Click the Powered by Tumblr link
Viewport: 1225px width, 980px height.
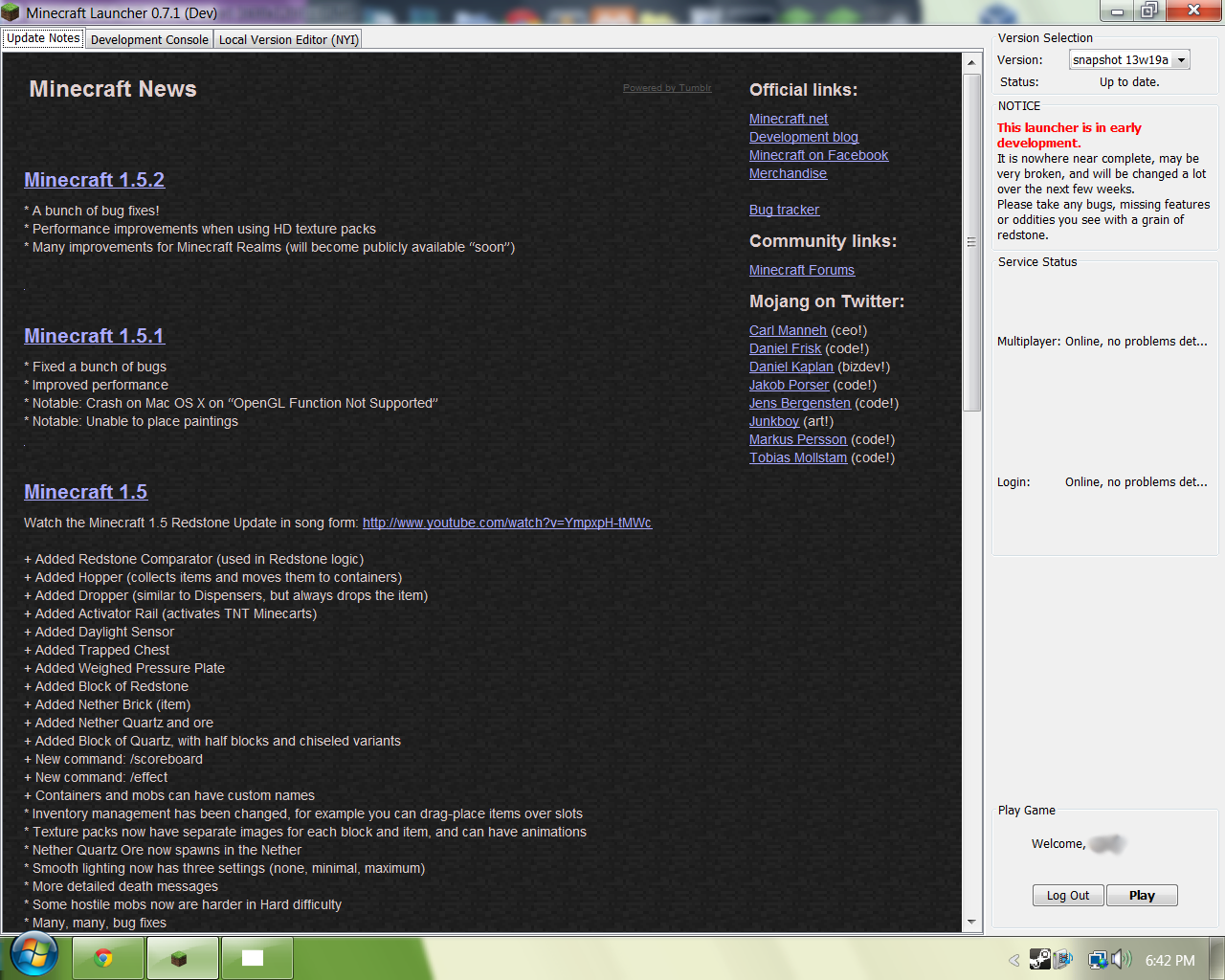[x=667, y=88]
